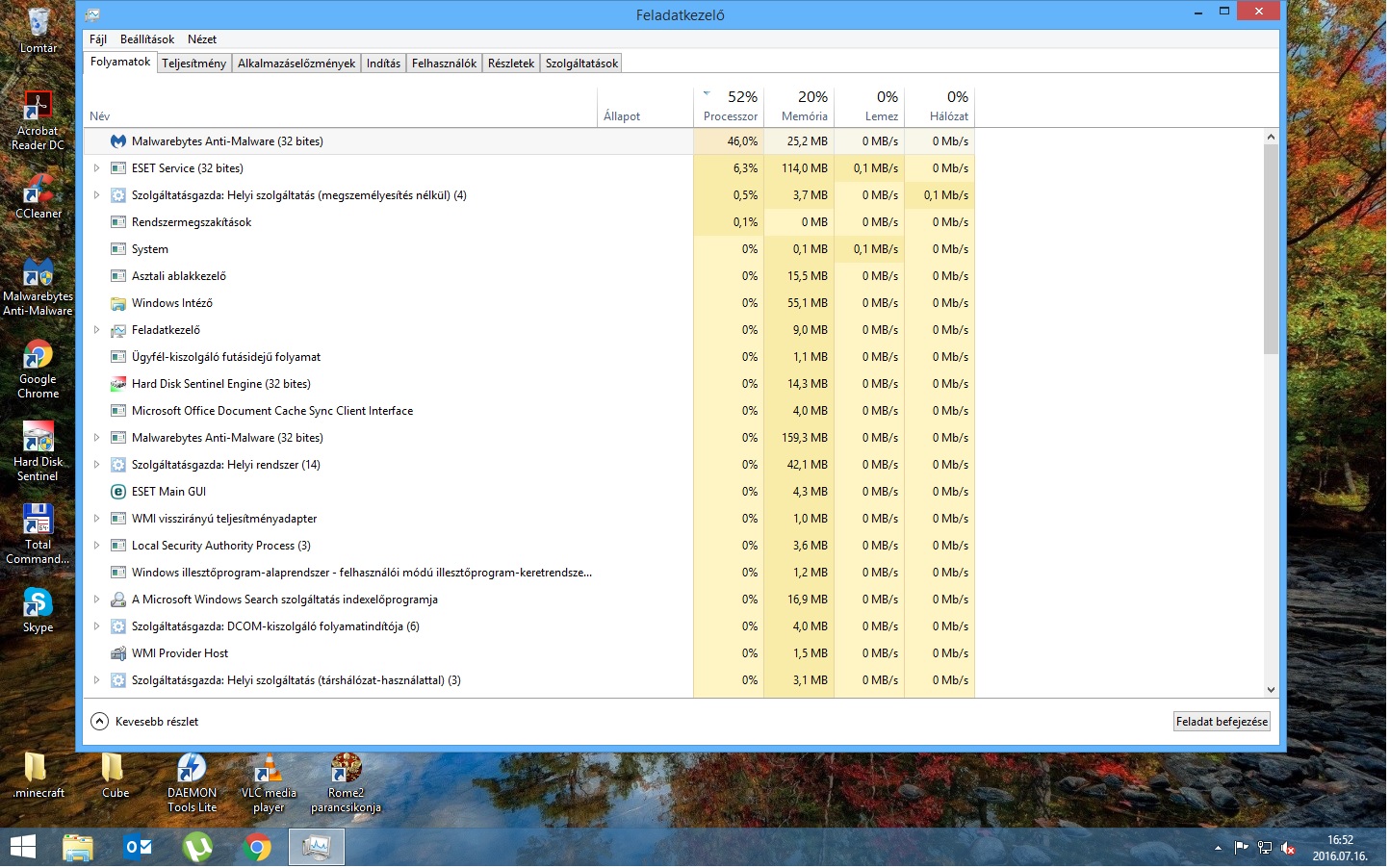This screenshot has width=1390, height=868.
Task: Select CCleaner desktop shortcut
Action: click(x=38, y=196)
